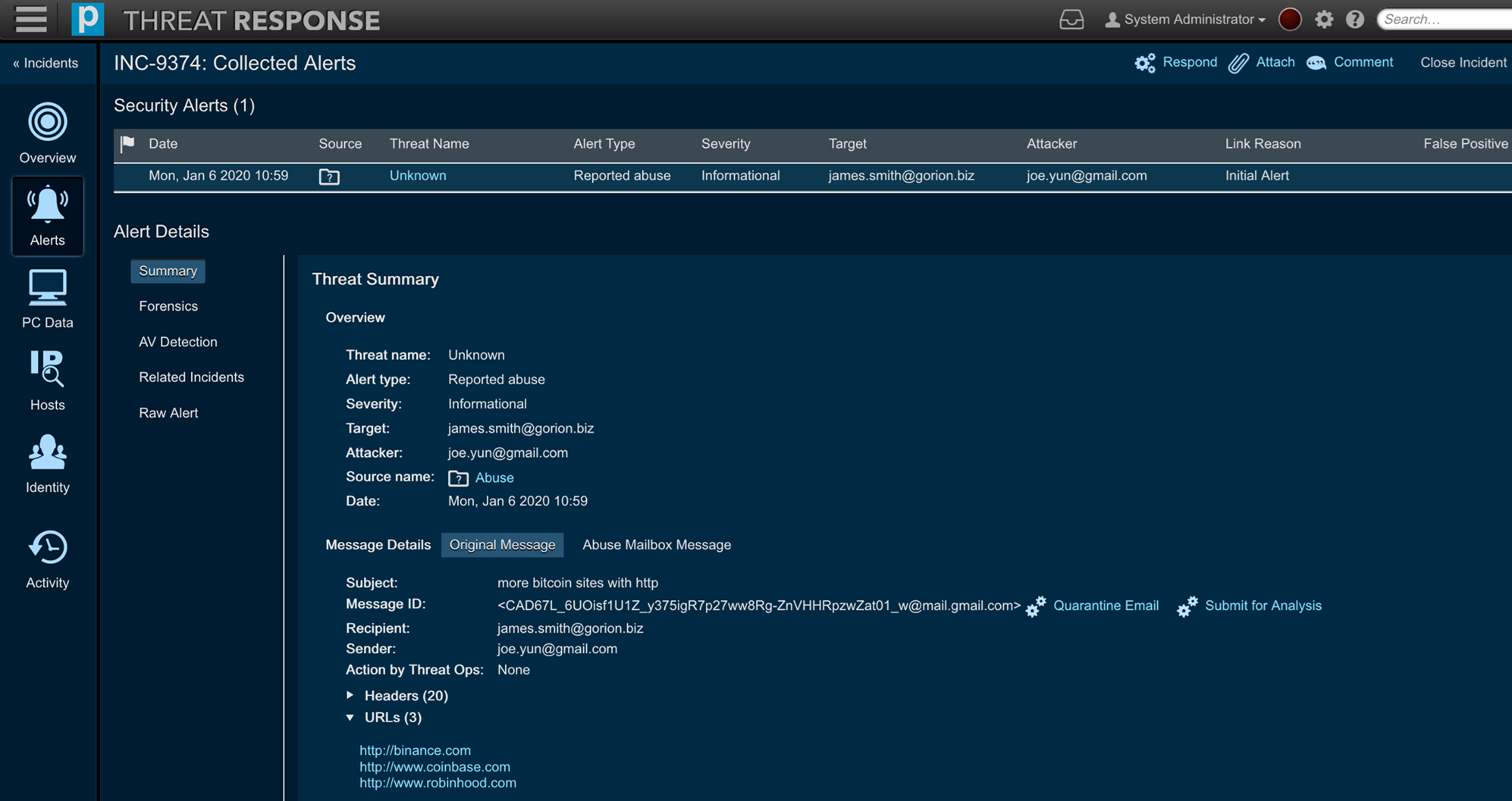
Task: Switch to the Forensics tab
Action: (x=168, y=306)
